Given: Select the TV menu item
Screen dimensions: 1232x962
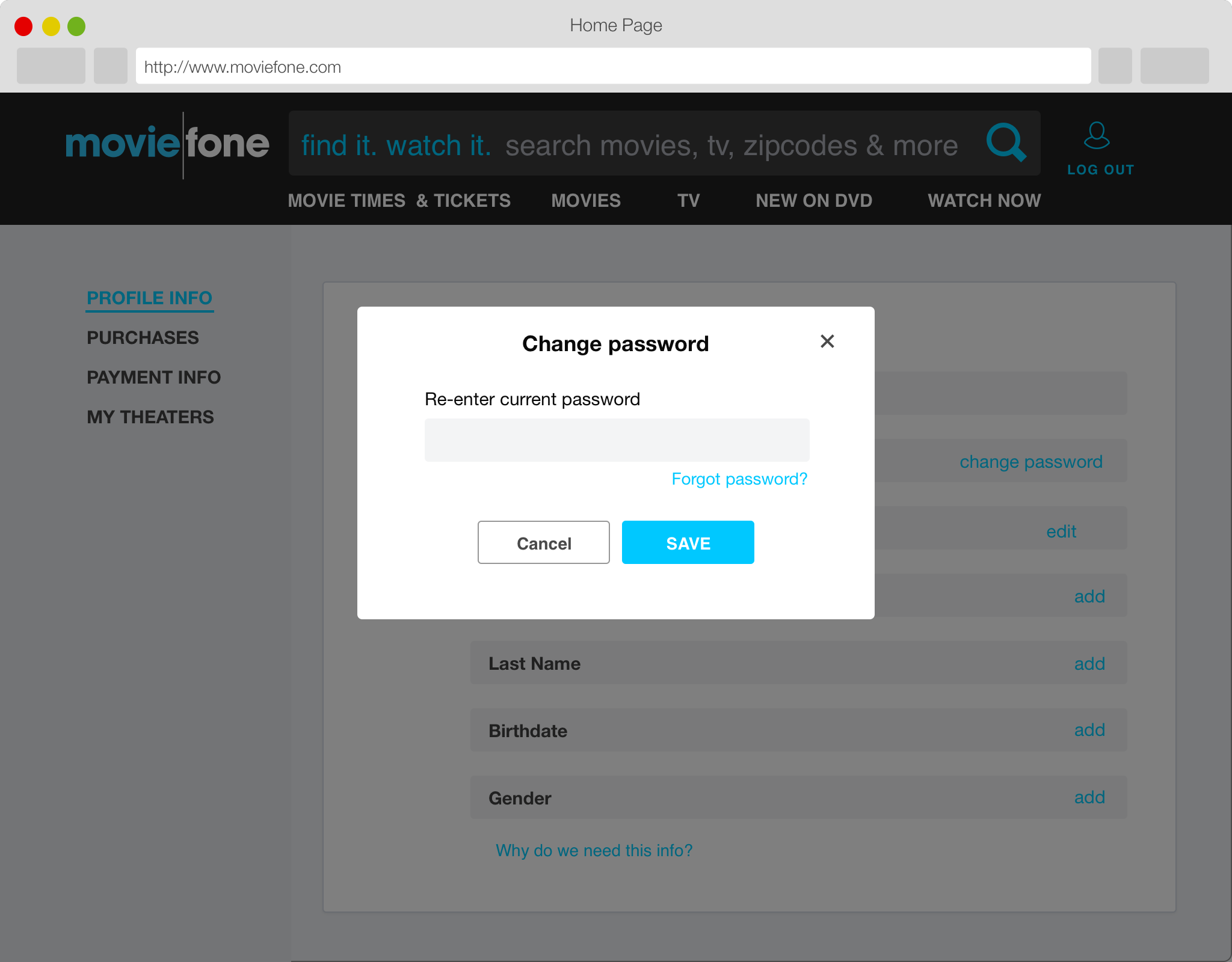Looking at the screenshot, I should (688, 201).
